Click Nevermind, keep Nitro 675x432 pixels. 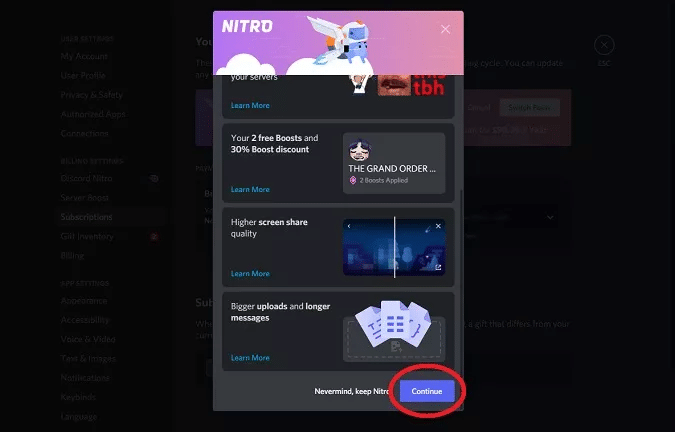[x=352, y=391]
